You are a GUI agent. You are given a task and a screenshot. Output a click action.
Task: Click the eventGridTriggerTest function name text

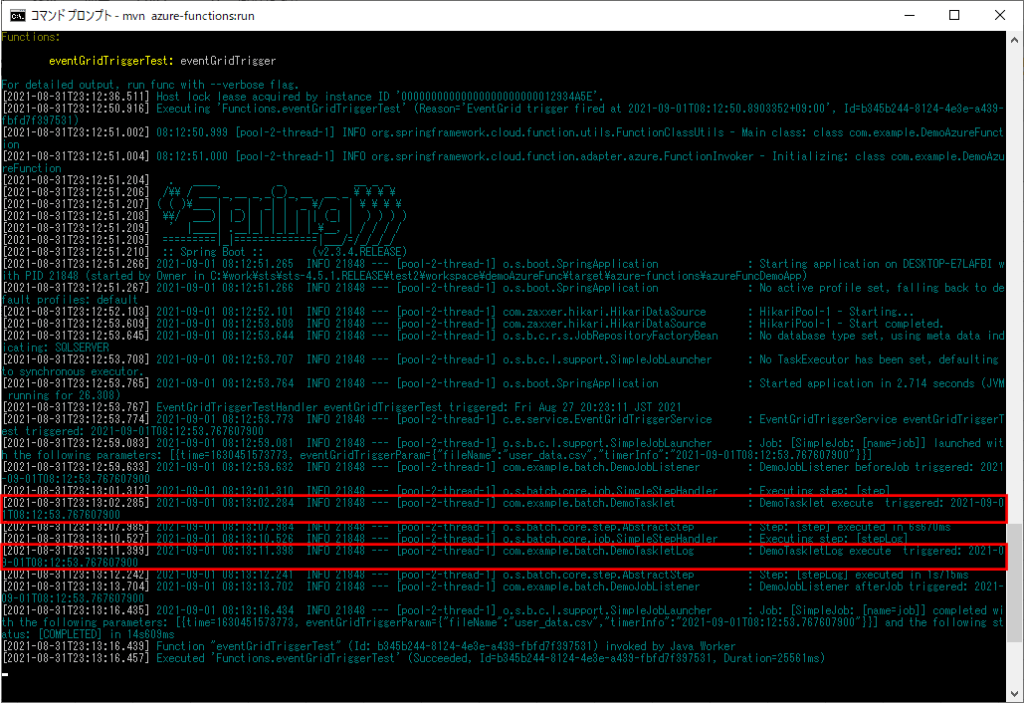(x=110, y=60)
